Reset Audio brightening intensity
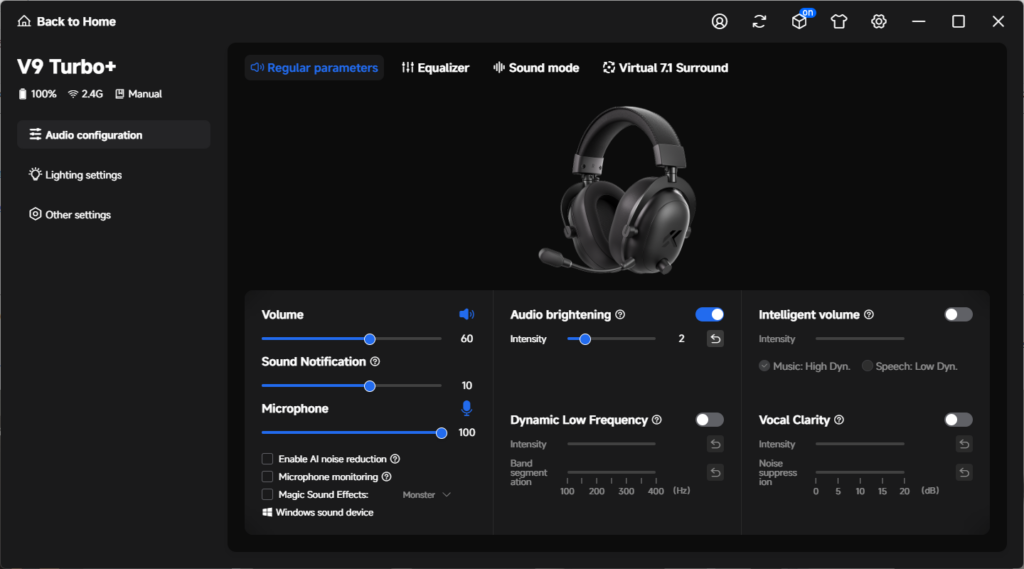 [x=715, y=338]
